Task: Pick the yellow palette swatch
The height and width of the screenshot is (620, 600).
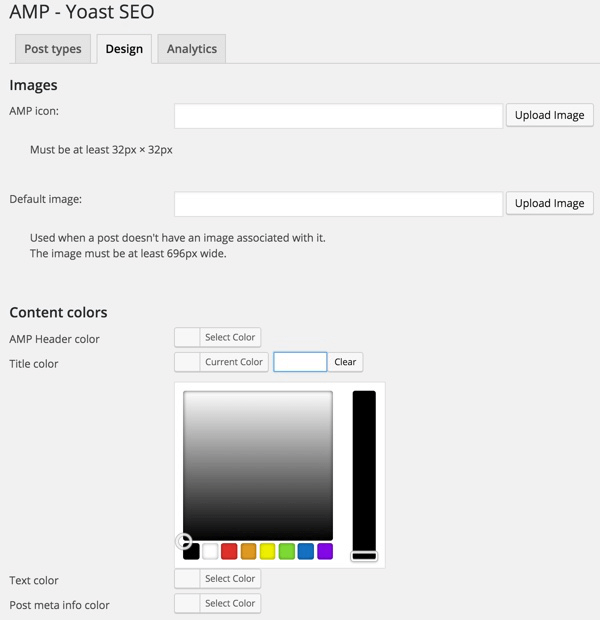Action: point(267,551)
